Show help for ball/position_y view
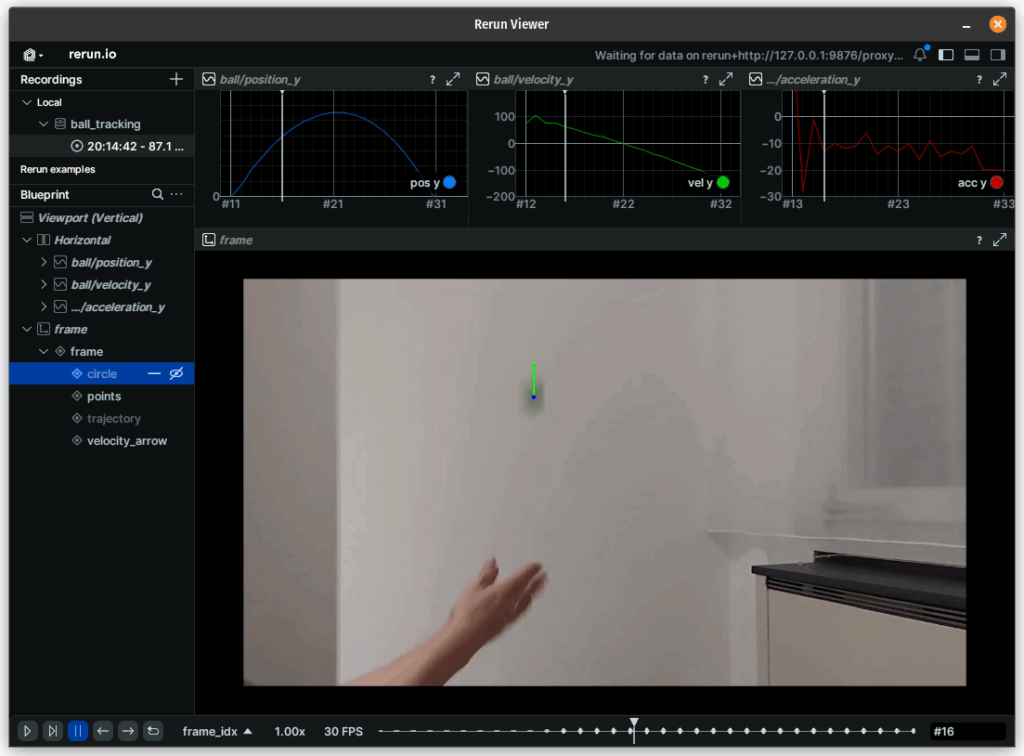 point(432,80)
